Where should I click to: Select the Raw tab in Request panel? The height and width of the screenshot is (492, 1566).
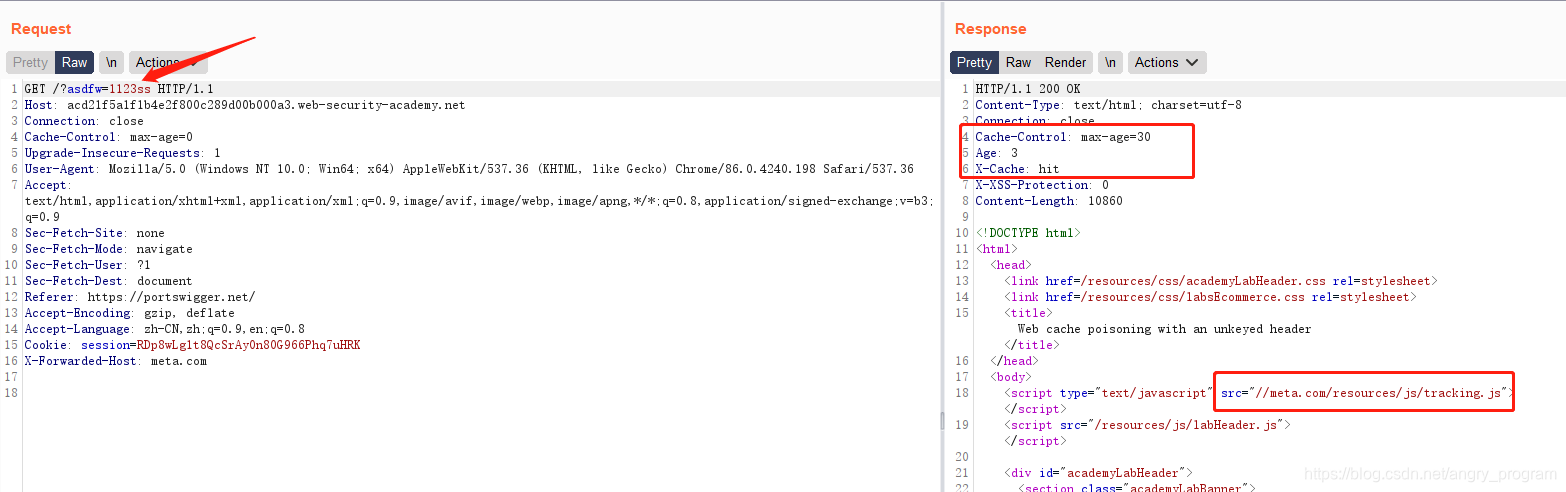pyautogui.click(x=75, y=62)
